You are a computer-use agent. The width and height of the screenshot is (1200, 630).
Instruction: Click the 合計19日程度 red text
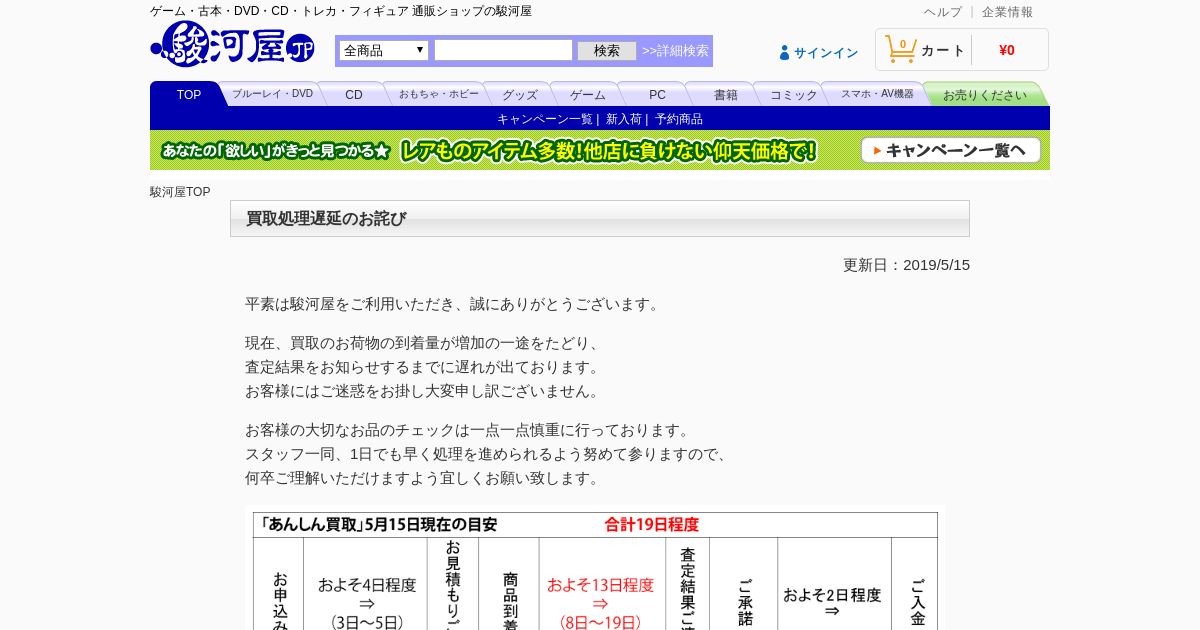click(651, 524)
